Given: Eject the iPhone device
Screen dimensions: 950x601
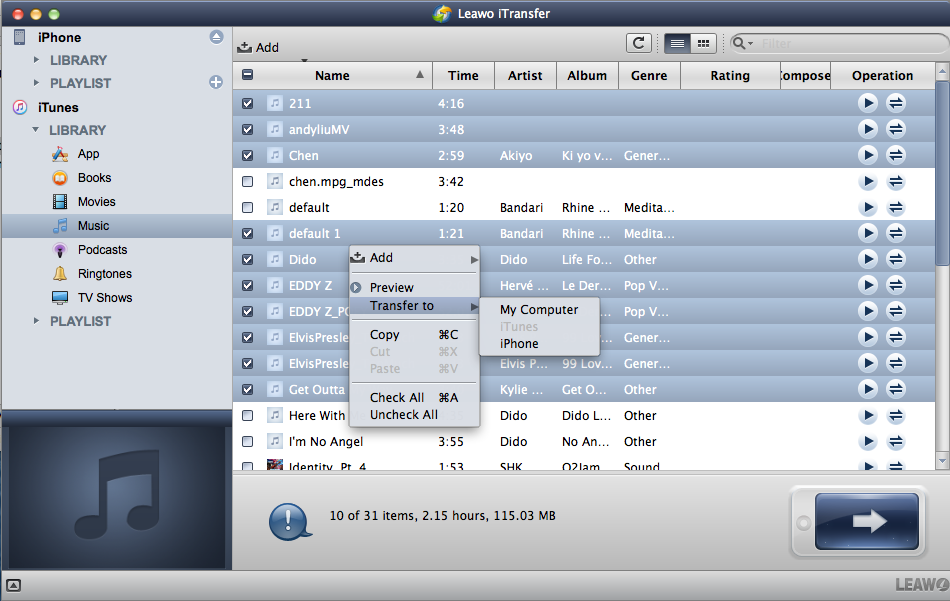Looking at the screenshot, I should [216, 37].
